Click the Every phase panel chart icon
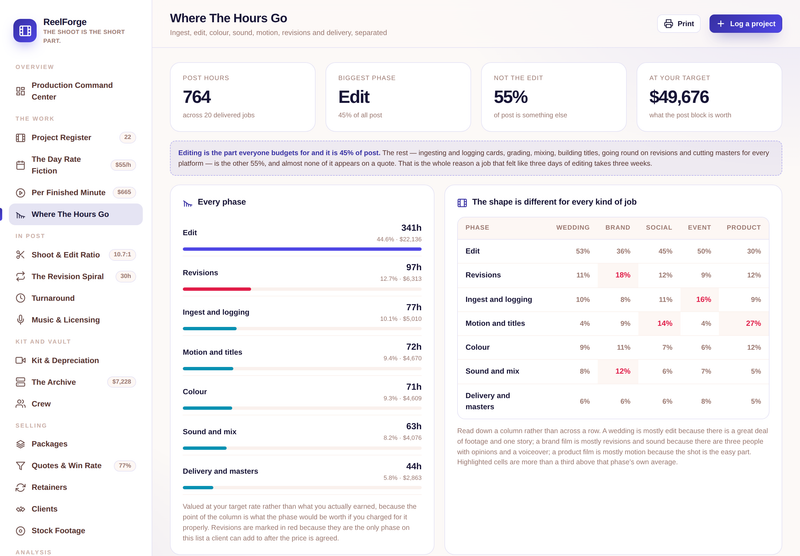 click(x=187, y=203)
